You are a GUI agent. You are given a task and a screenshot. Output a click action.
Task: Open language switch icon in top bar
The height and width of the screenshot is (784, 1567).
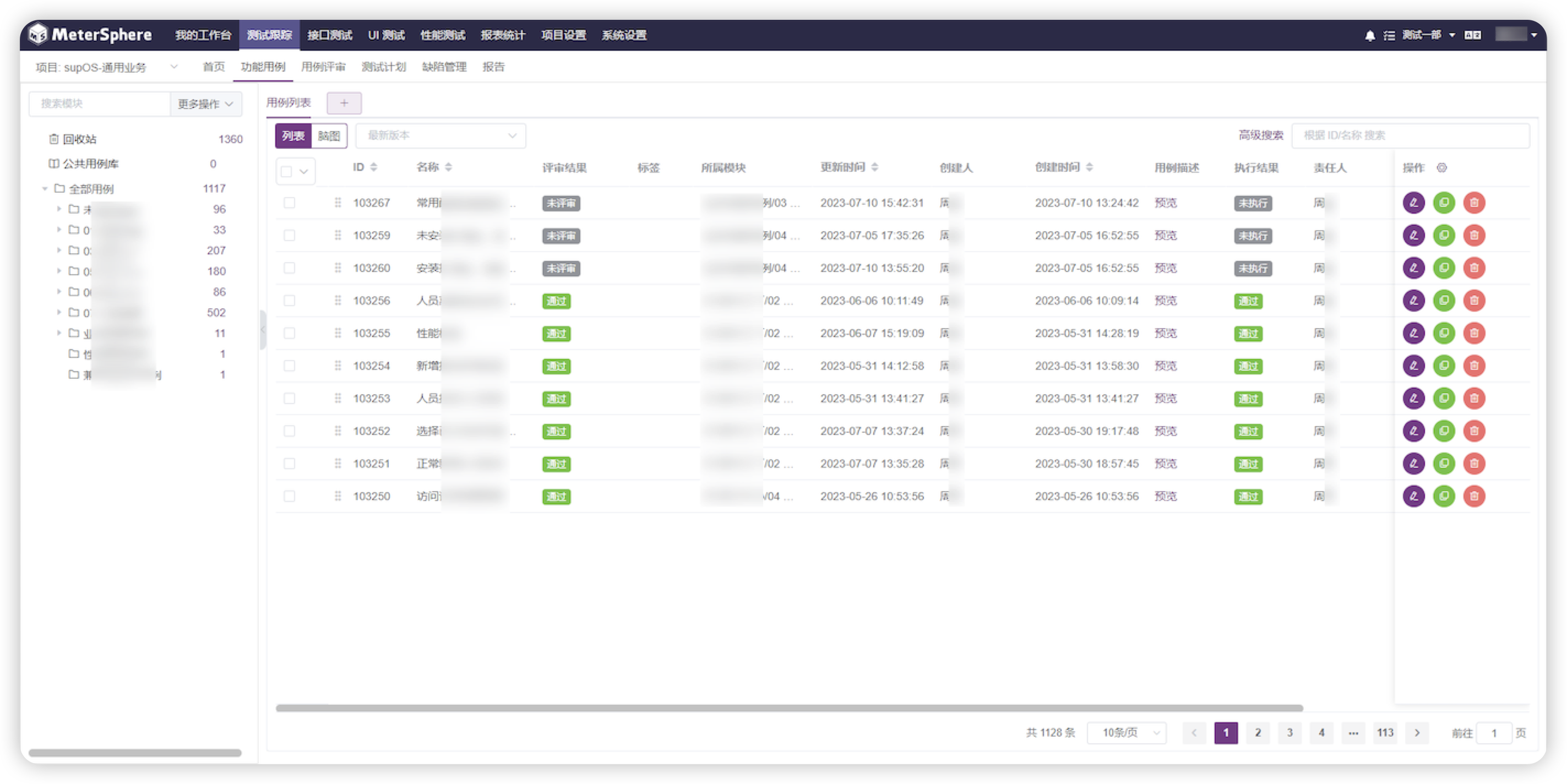tap(1472, 35)
